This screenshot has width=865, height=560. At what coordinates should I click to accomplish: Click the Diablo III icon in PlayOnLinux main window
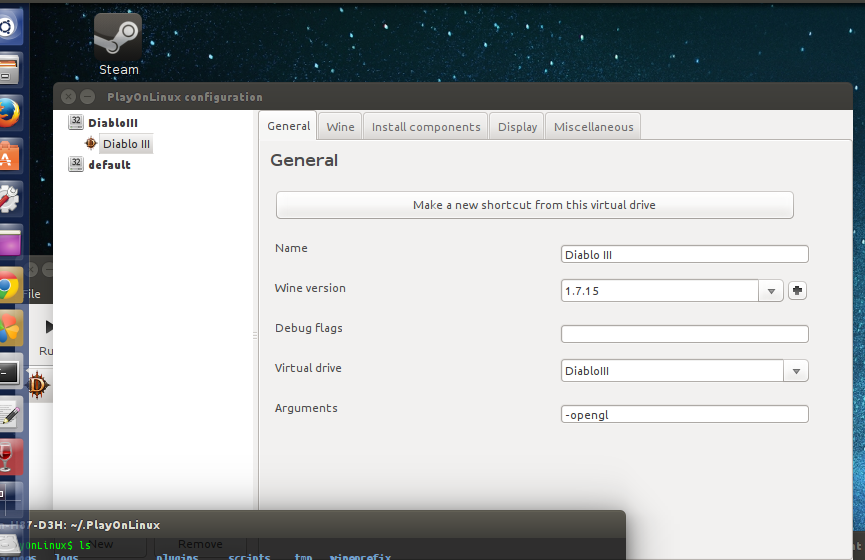coord(38,385)
